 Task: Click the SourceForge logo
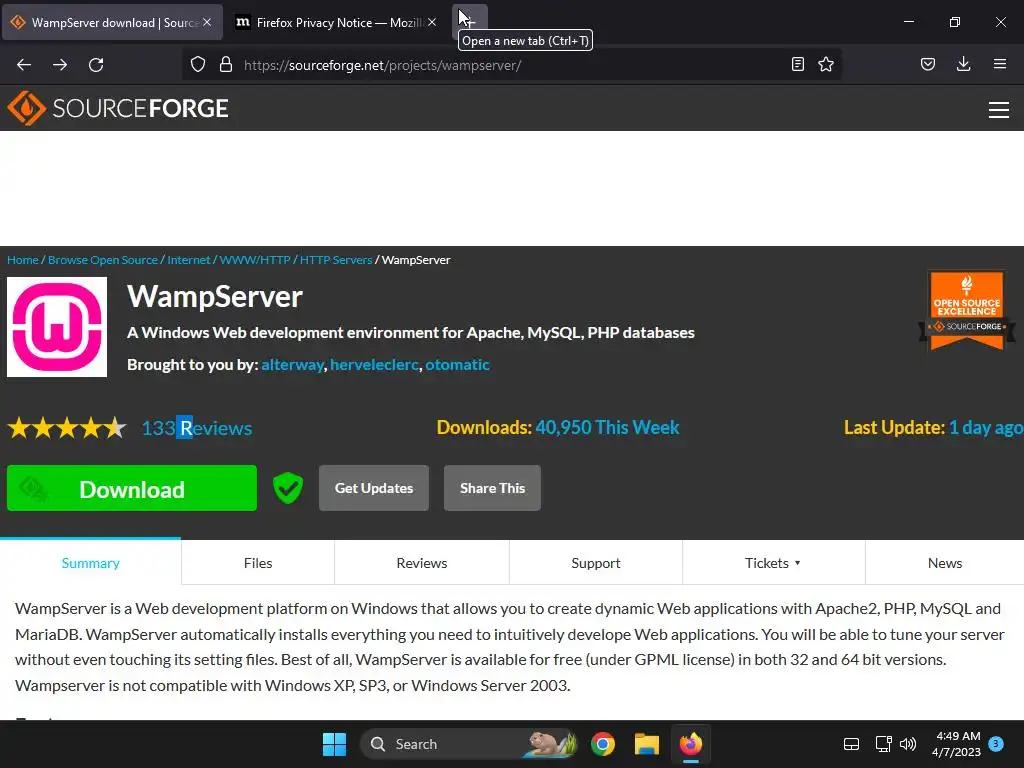[x=118, y=108]
